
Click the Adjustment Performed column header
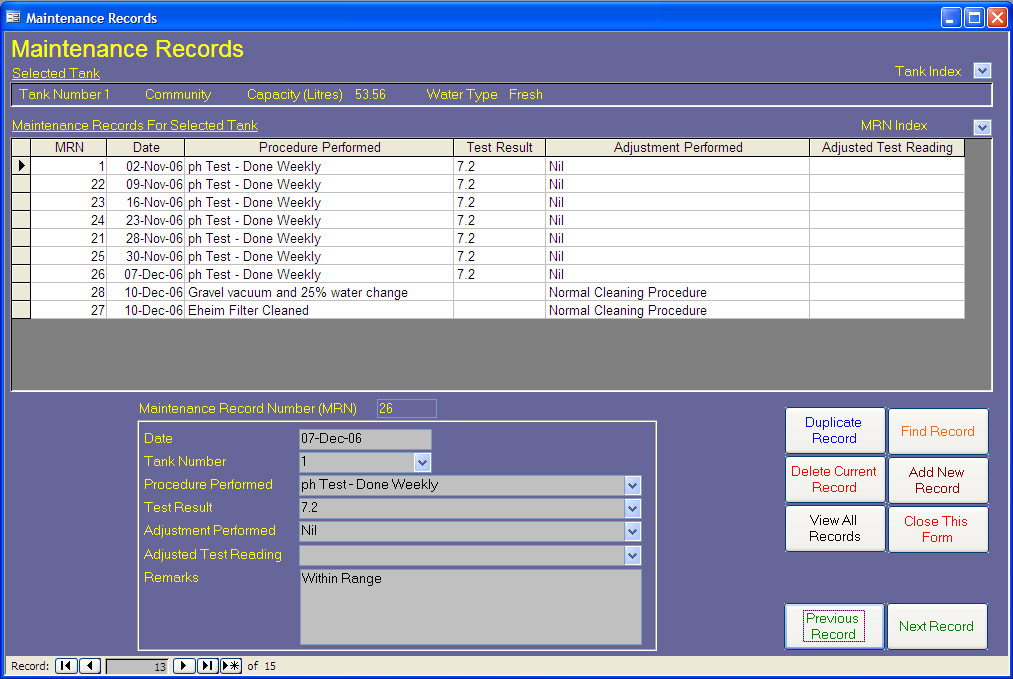pos(678,147)
